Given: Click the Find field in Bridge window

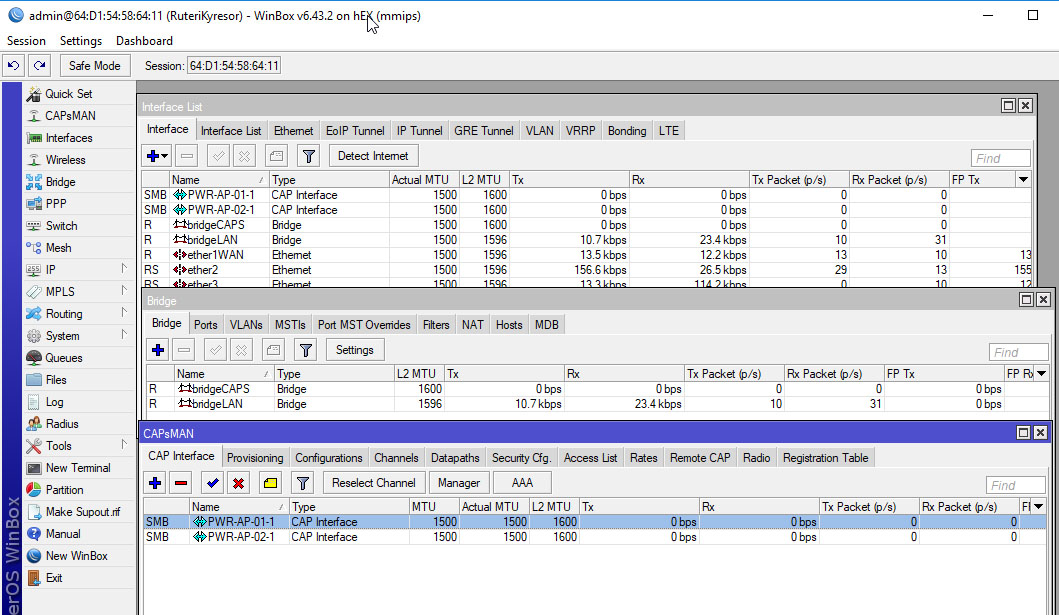Looking at the screenshot, I should 1017,352.
